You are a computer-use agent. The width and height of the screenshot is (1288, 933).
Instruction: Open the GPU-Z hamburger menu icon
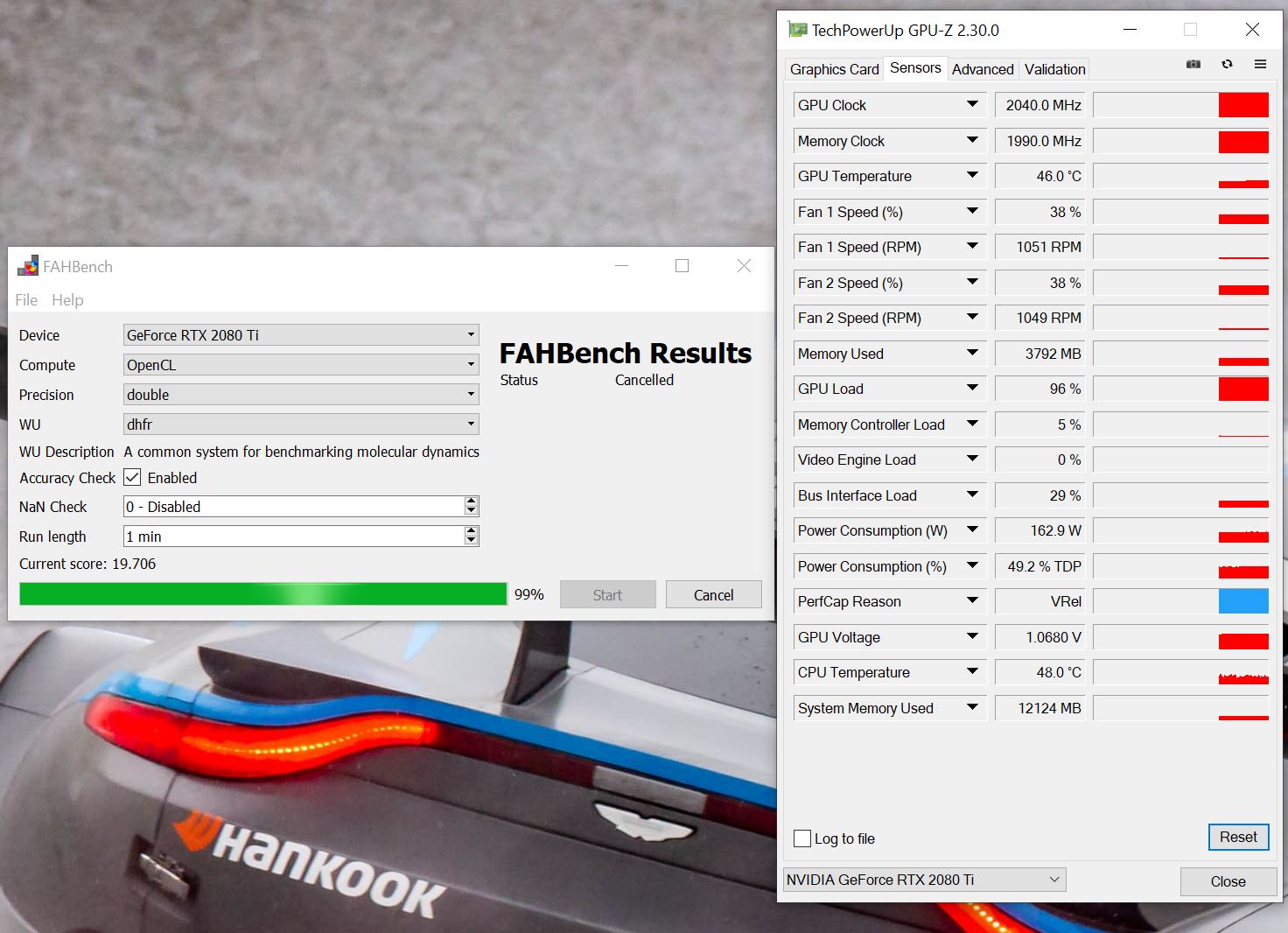click(x=1260, y=64)
